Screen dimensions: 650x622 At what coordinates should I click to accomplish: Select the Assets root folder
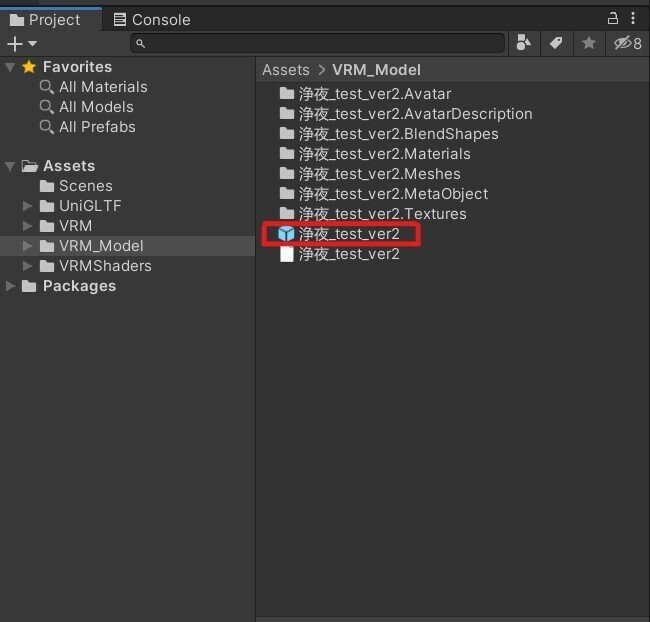tap(58, 166)
